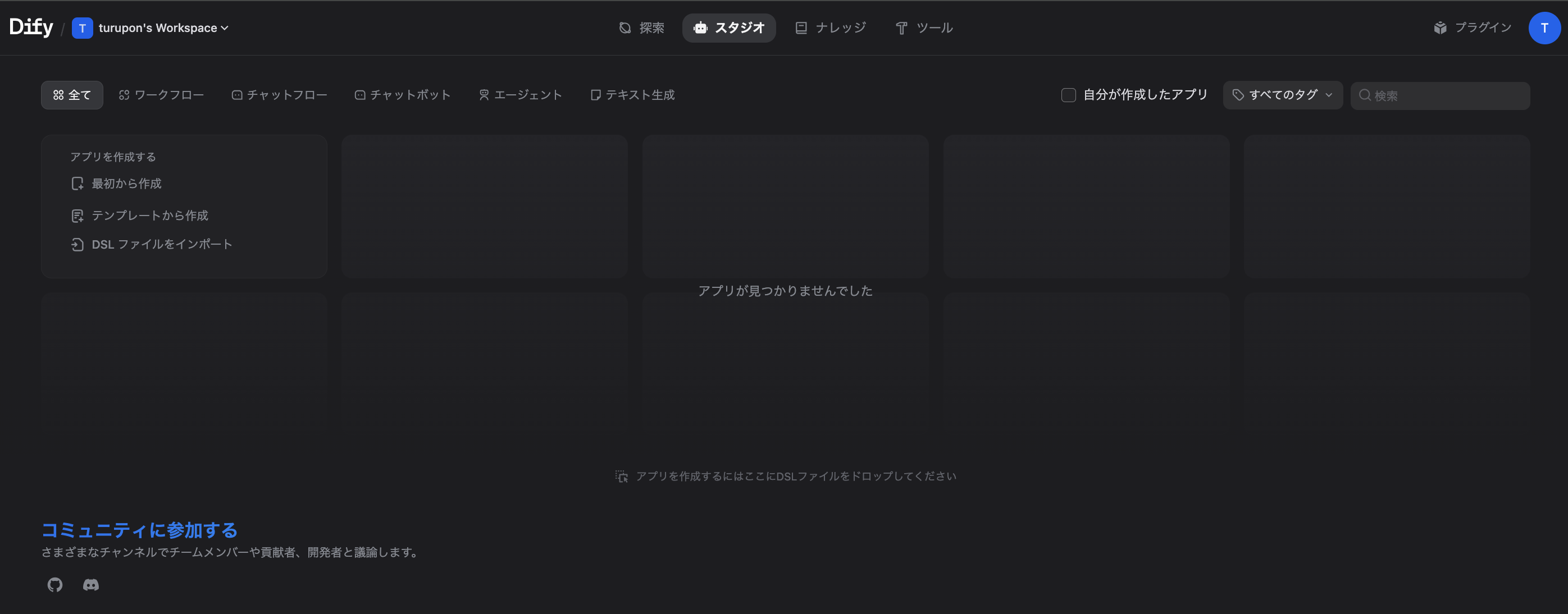Click the Dify logo

31,26
